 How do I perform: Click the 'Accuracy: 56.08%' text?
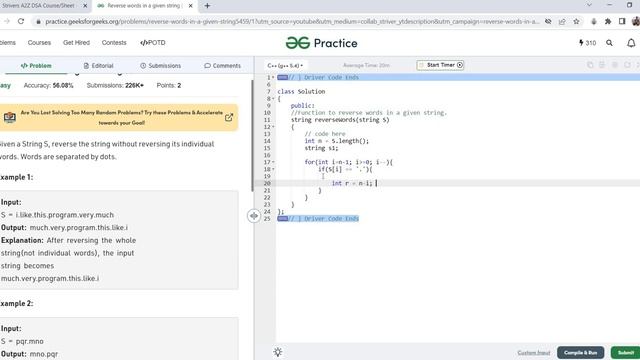(48, 85)
